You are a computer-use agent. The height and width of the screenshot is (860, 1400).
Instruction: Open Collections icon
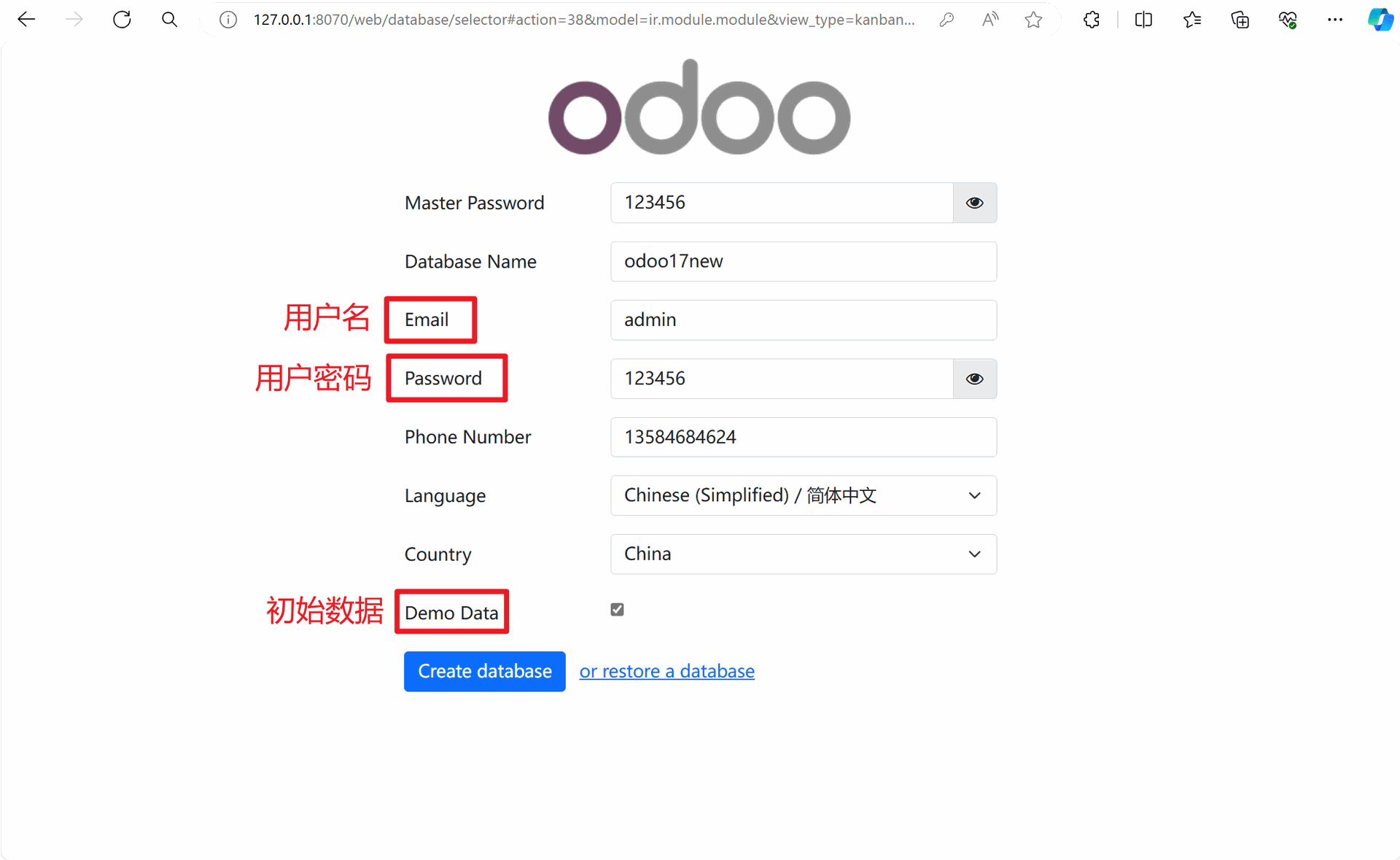click(1240, 20)
